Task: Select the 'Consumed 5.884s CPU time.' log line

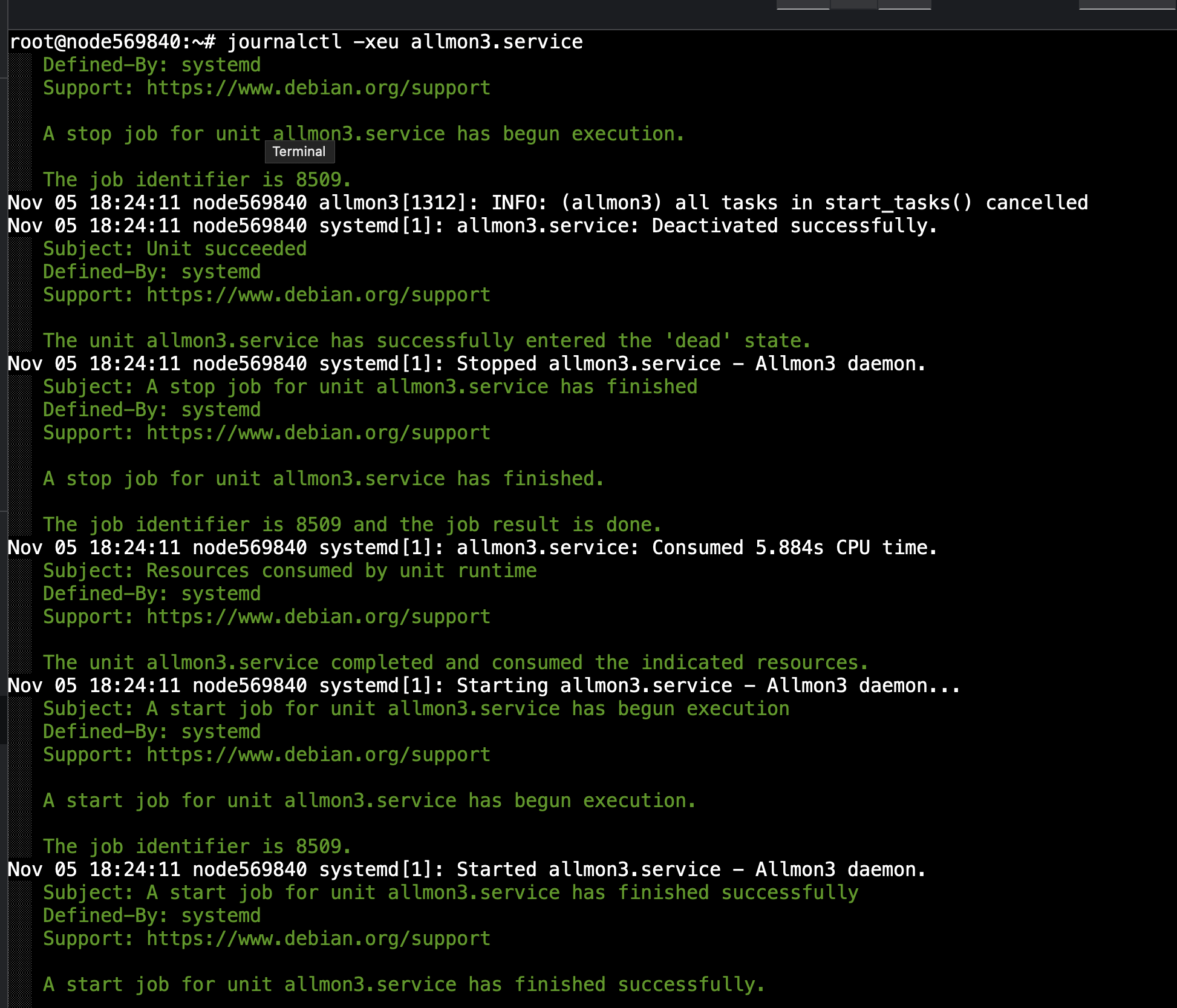Action: pos(472,548)
